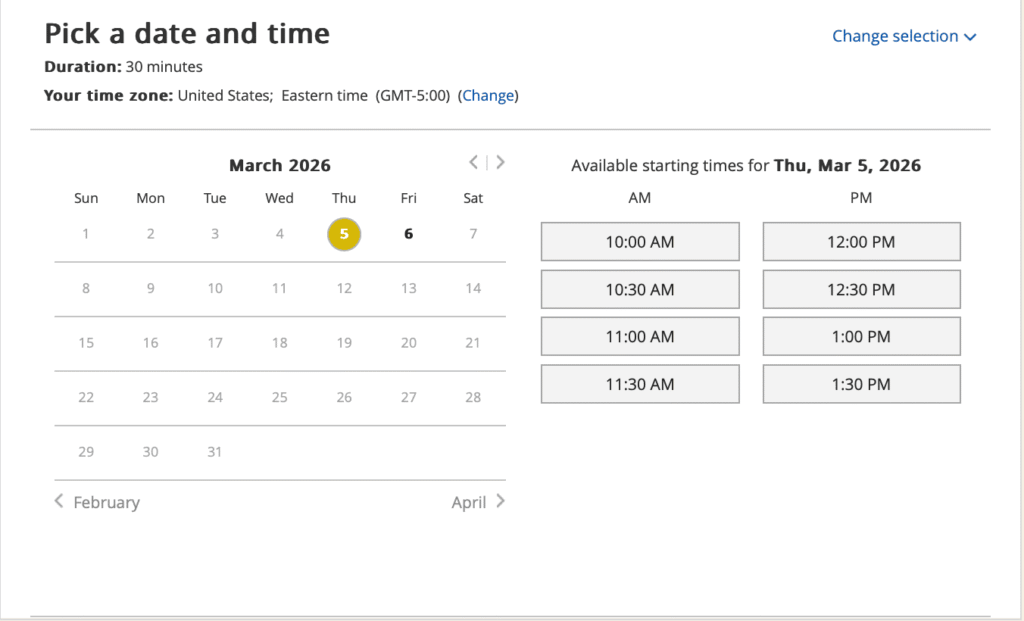
Task: Select the highlighted date March 5
Action: [x=344, y=234]
